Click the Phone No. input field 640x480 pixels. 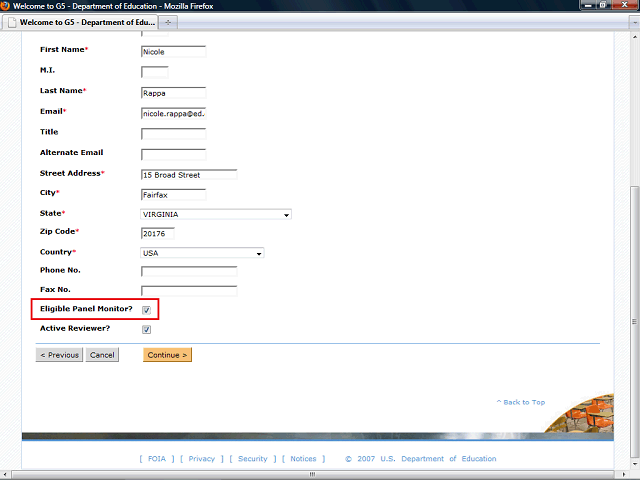click(189, 271)
